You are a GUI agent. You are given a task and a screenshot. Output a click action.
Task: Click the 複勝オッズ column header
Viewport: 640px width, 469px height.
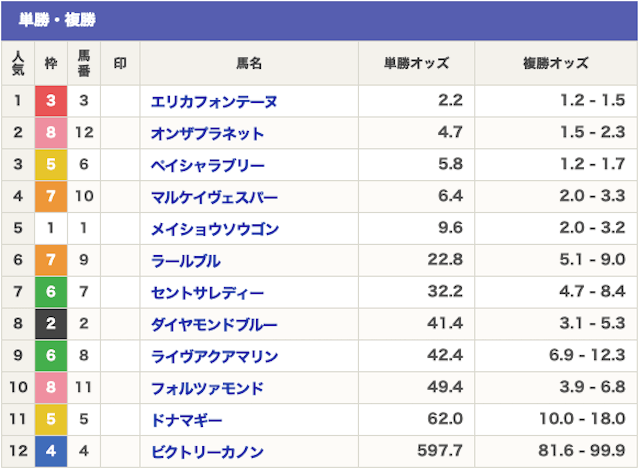556,63
